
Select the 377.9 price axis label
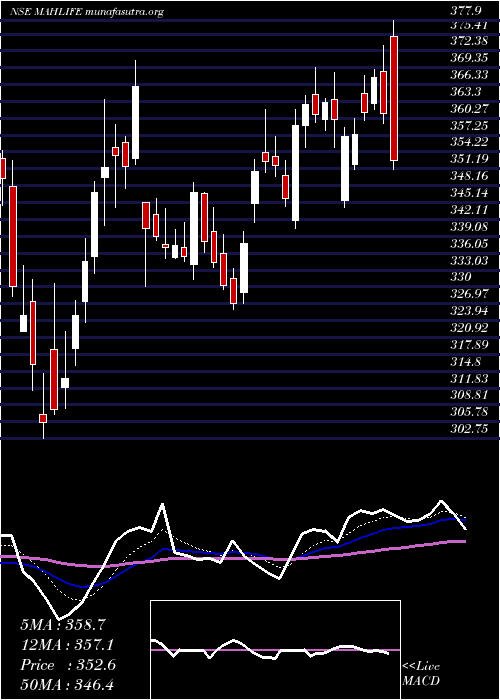(467, 12)
